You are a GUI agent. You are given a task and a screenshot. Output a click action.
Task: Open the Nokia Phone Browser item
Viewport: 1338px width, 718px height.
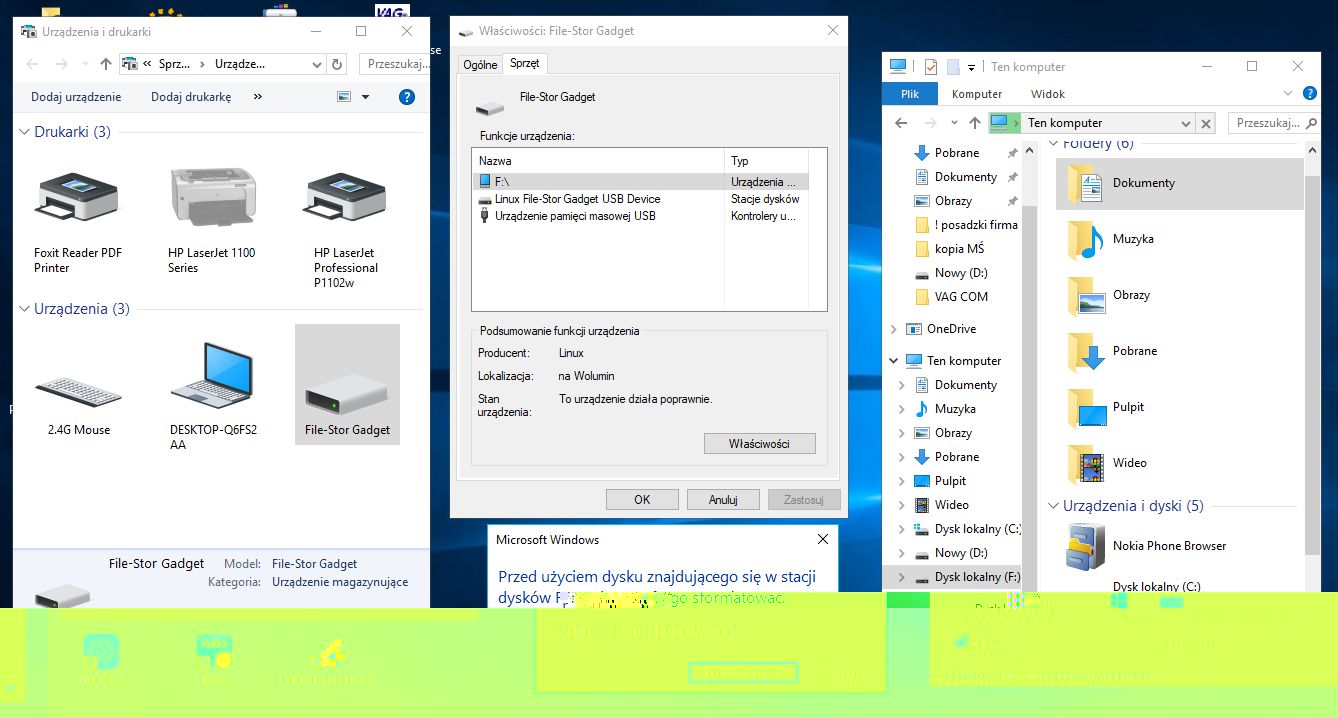click(1086, 546)
